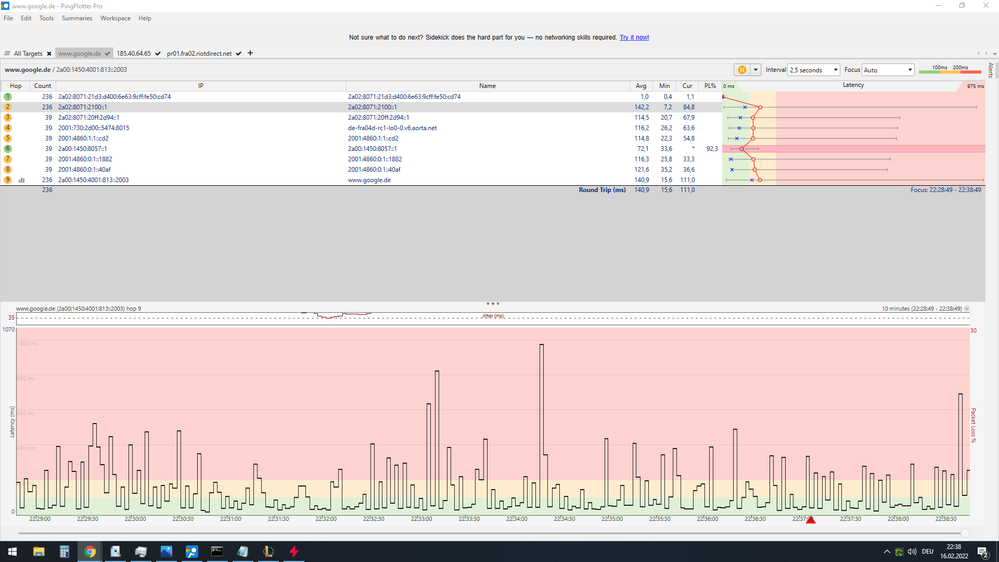Select IP 2001:4860:1:1::cd2 in hop 5

[83, 138]
